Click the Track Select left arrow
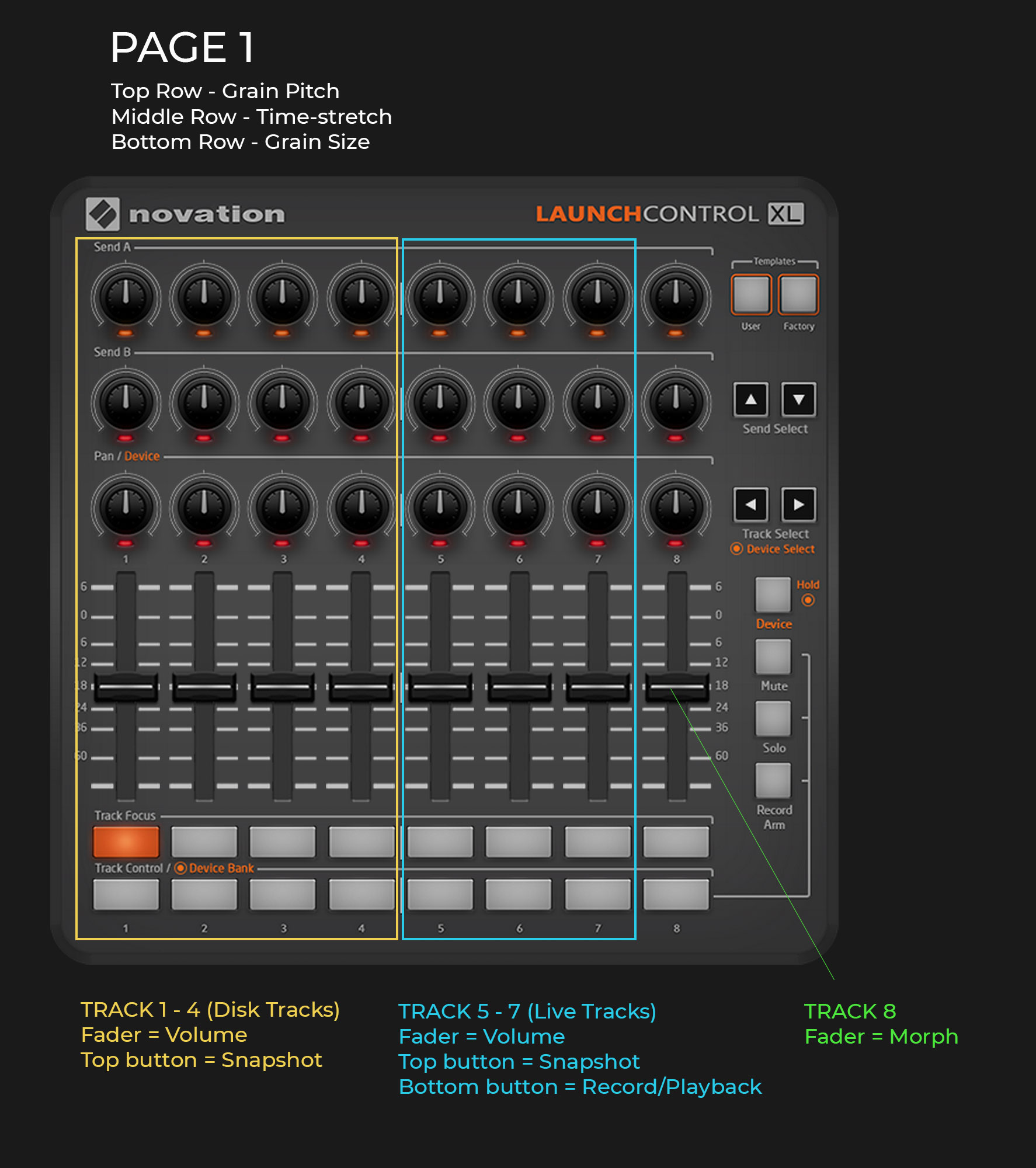This screenshot has height=1168, width=1036. [751, 504]
